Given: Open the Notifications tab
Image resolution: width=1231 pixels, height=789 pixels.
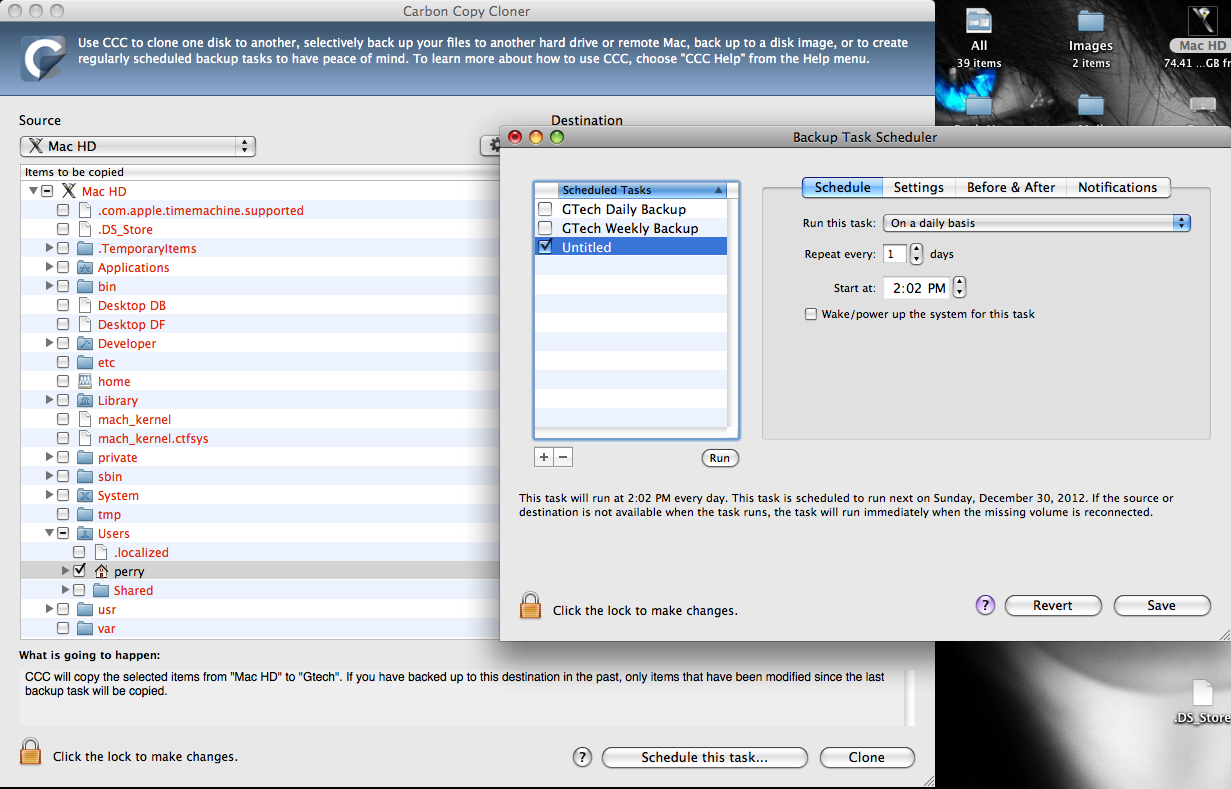Looking at the screenshot, I should point(1117,187).
